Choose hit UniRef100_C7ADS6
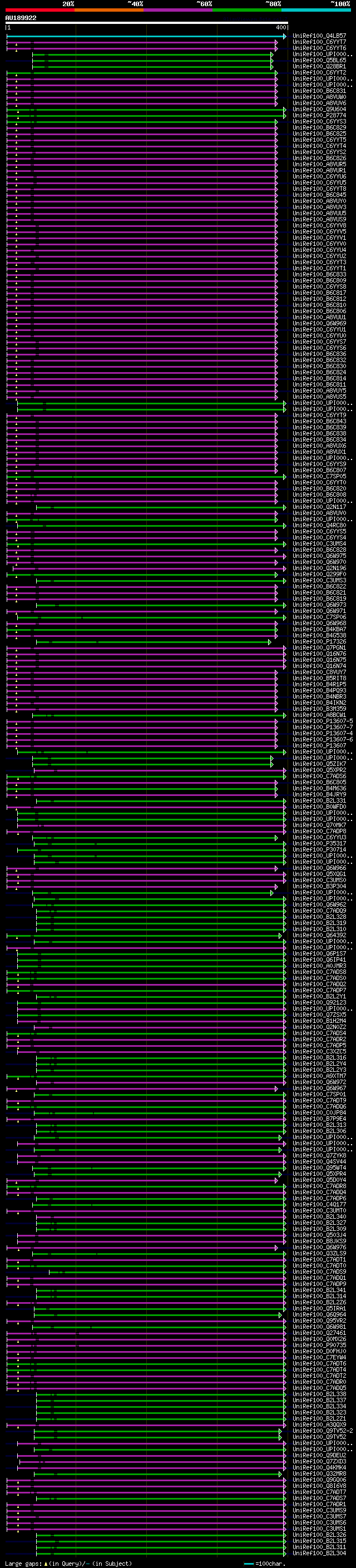Viewport: 356px width, 1568px height. pyautogui.click(x=319, y=776)
